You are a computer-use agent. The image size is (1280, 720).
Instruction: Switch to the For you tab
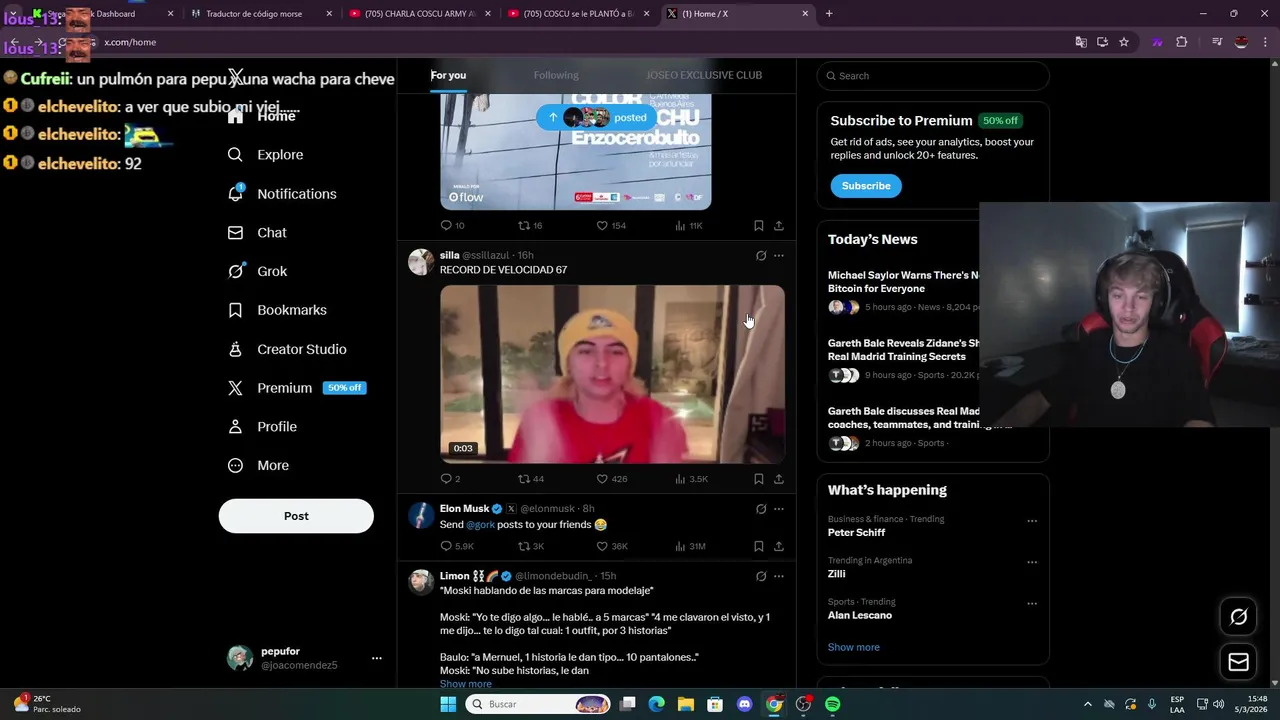448,75
